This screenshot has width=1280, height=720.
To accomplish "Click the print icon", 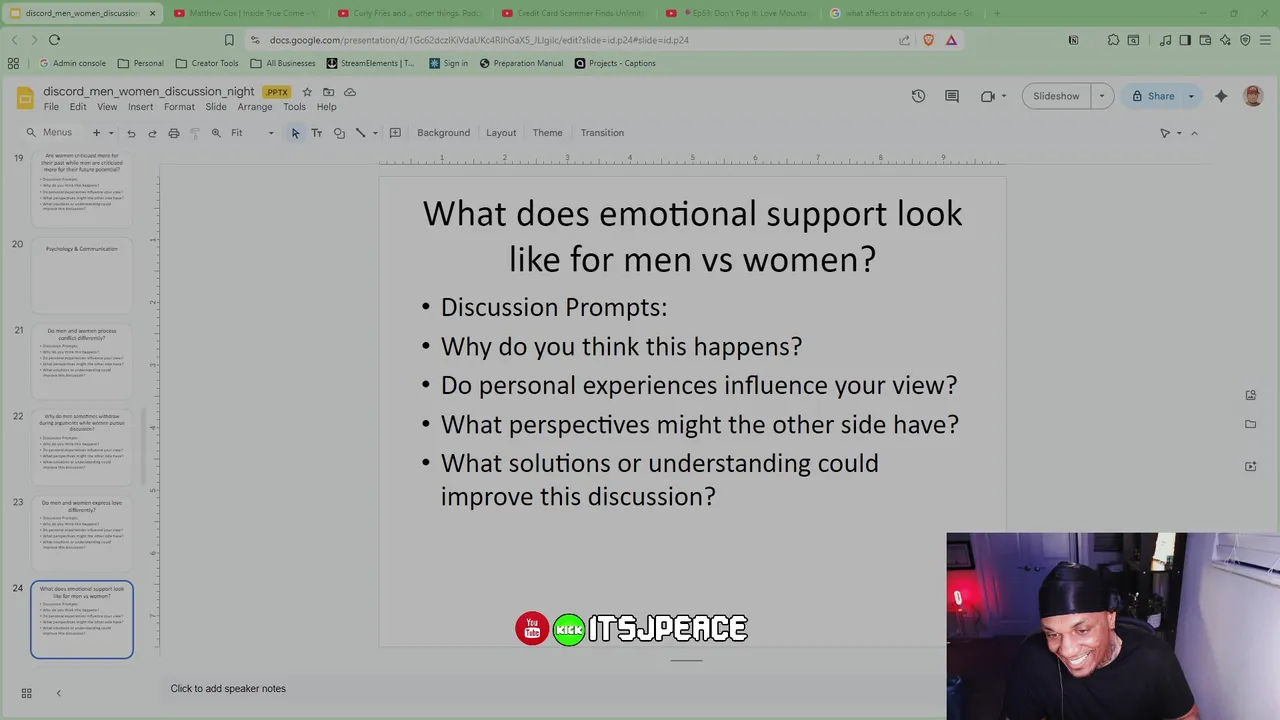I will click(x=174, y=133).
